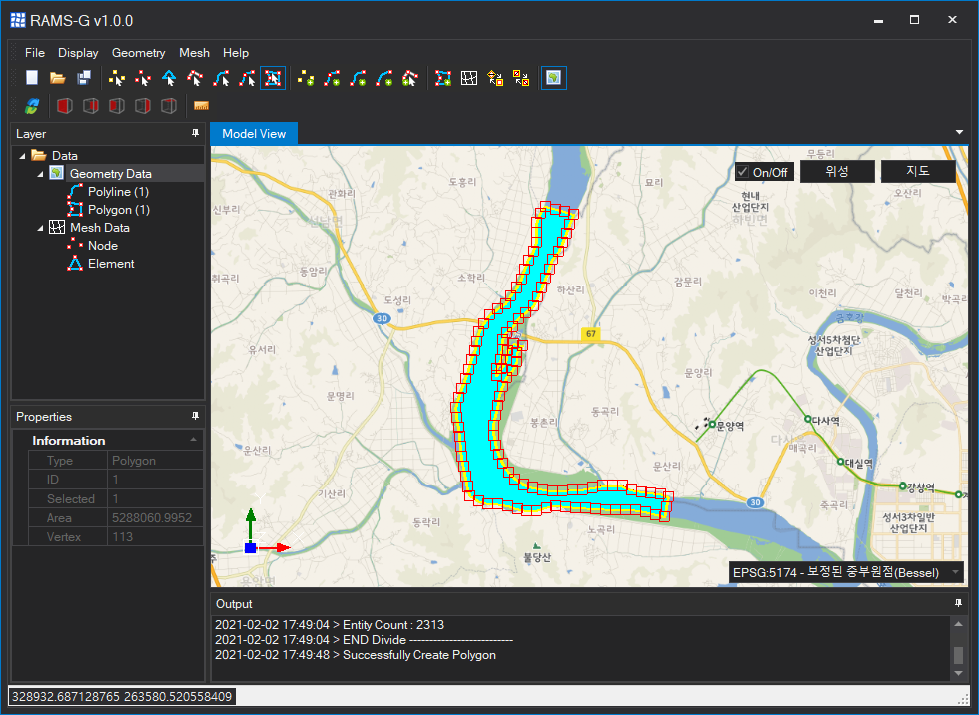Select the Polygon (1) layer
The image size is (979, 715).
click(x=119, y=210)
